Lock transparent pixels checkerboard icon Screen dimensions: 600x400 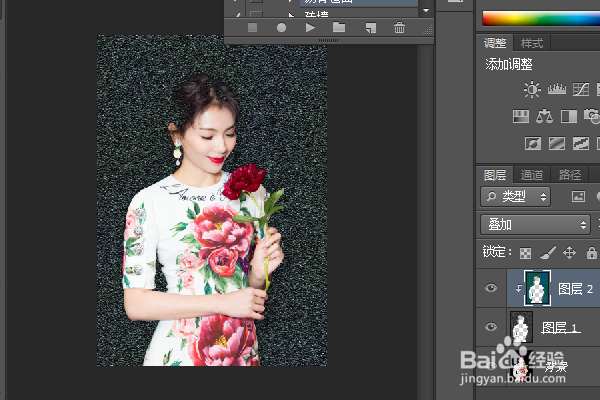pyautogui.click(x=525, y=253)
